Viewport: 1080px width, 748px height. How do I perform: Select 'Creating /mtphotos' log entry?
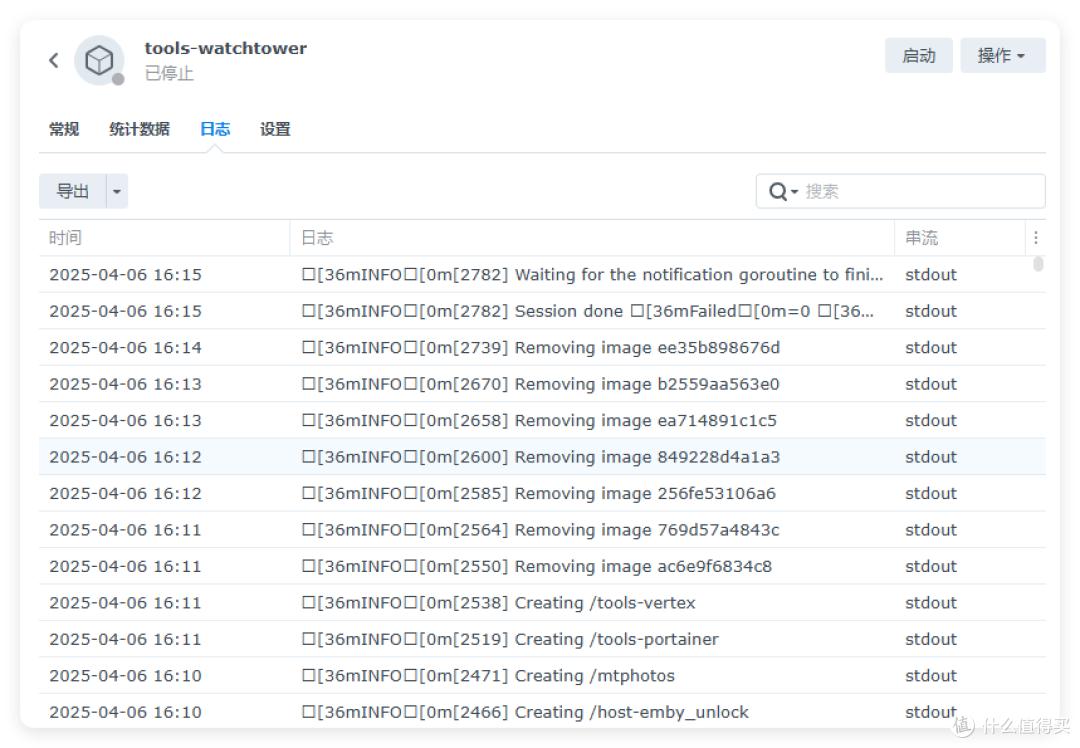coord(542,676)
